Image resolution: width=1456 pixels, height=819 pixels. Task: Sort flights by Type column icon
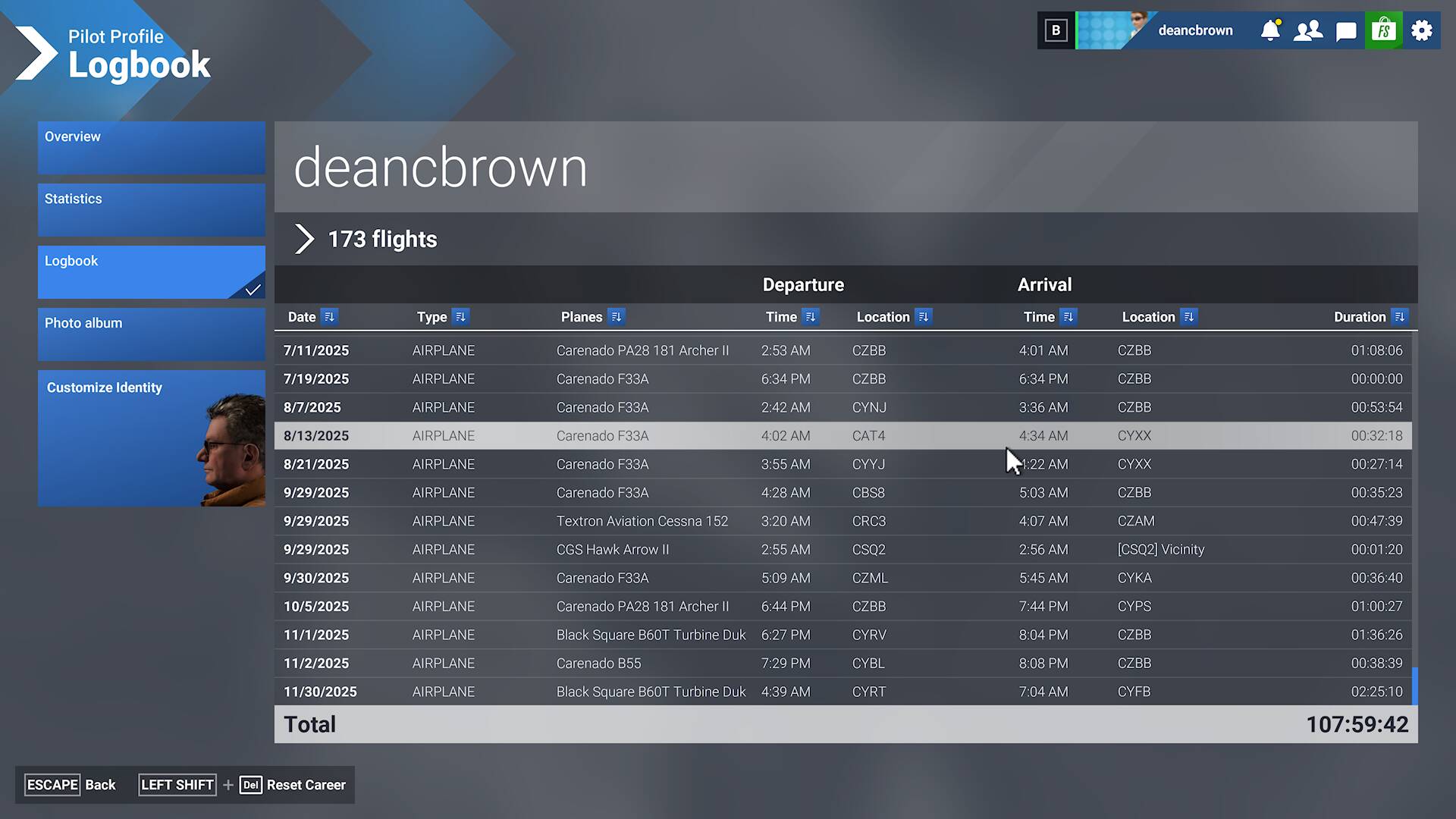[460, 317]
